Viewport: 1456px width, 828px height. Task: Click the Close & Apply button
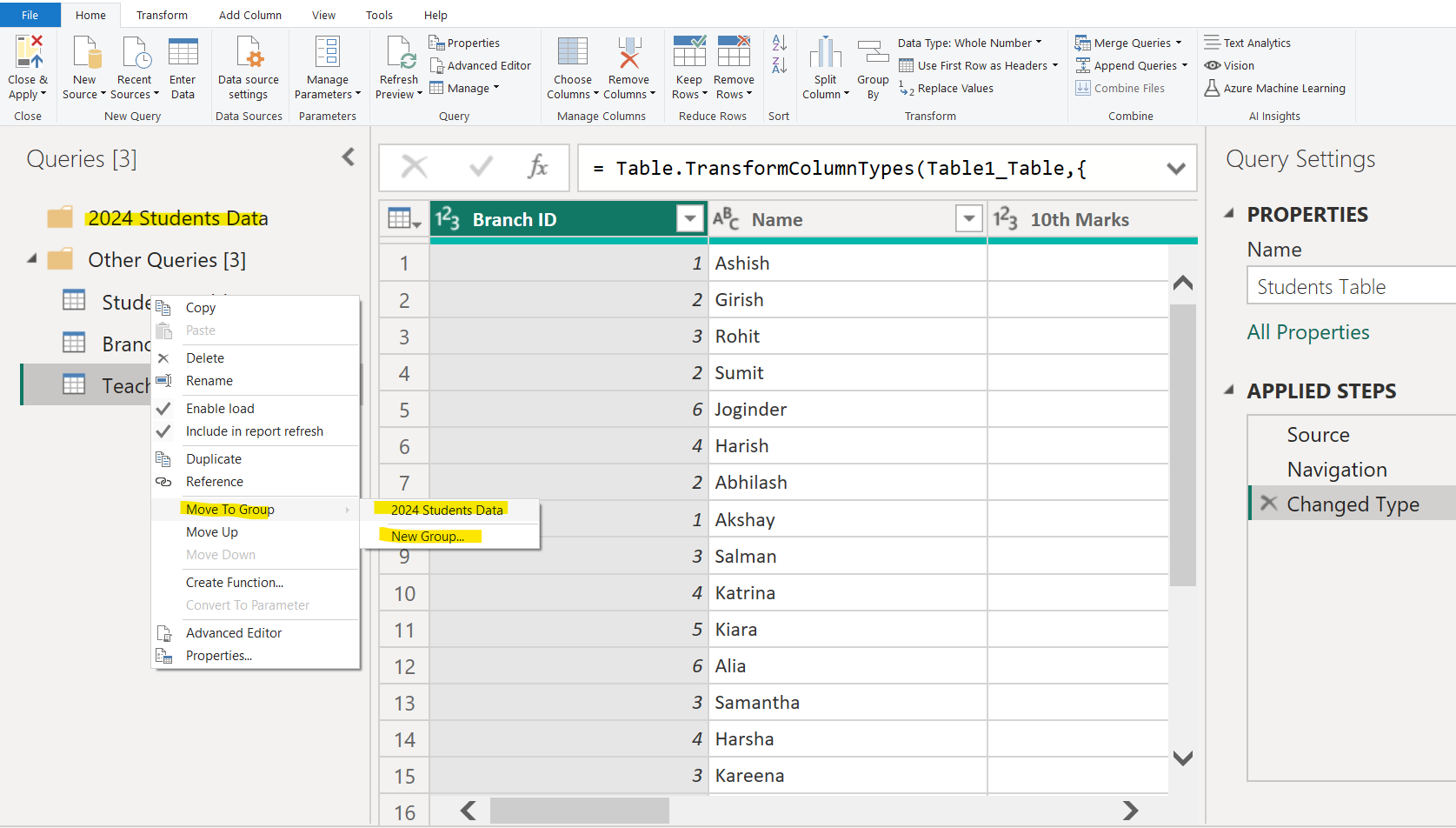(x=28, y=65)
